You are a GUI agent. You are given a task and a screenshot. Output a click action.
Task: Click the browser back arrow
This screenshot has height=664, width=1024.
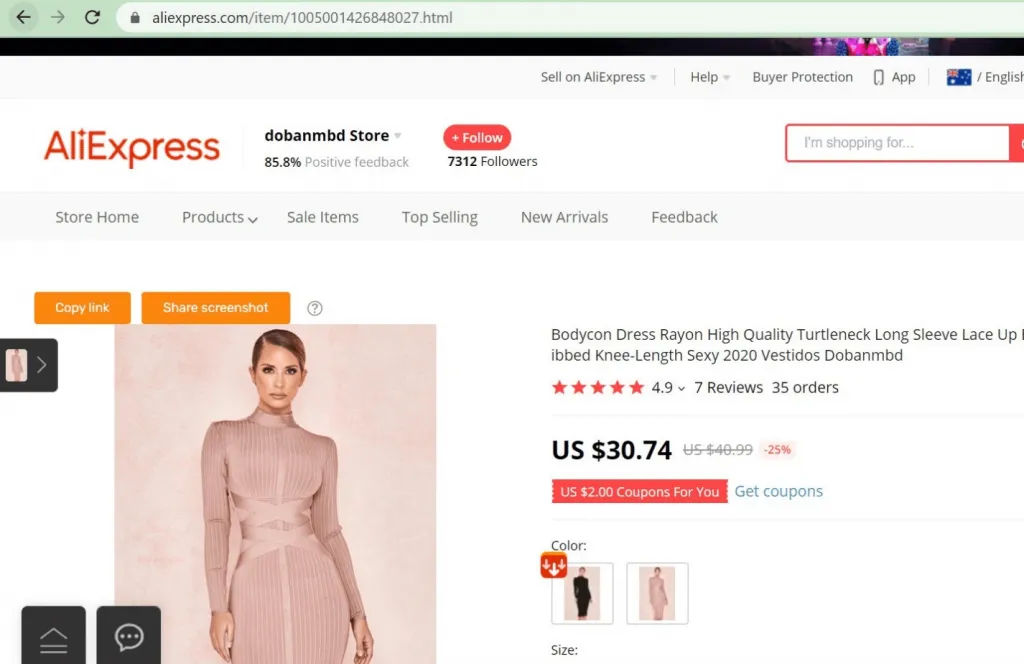24,18
